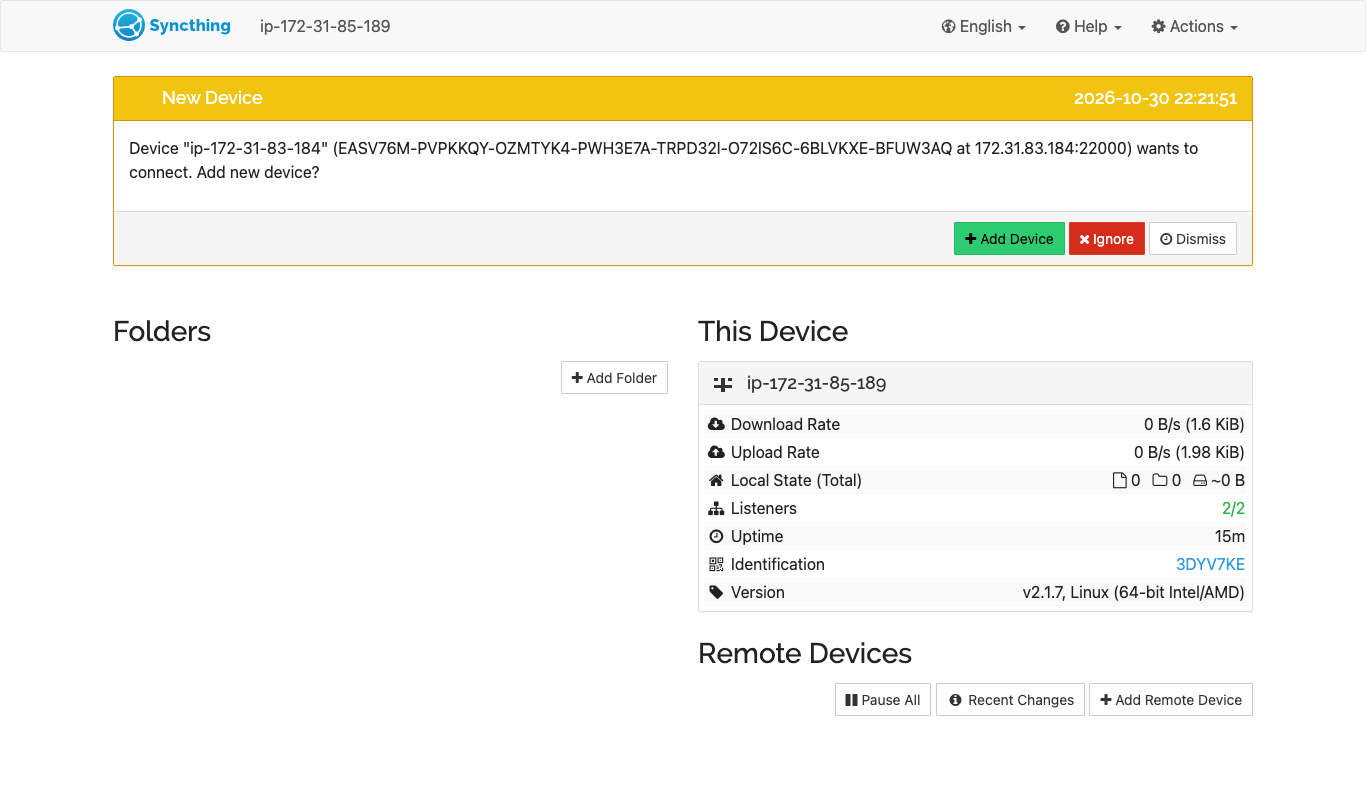This screenshot has width=1366, height=800.
Task: Open the Actions dropdown menu
Action: click(x=1195, y=27)
